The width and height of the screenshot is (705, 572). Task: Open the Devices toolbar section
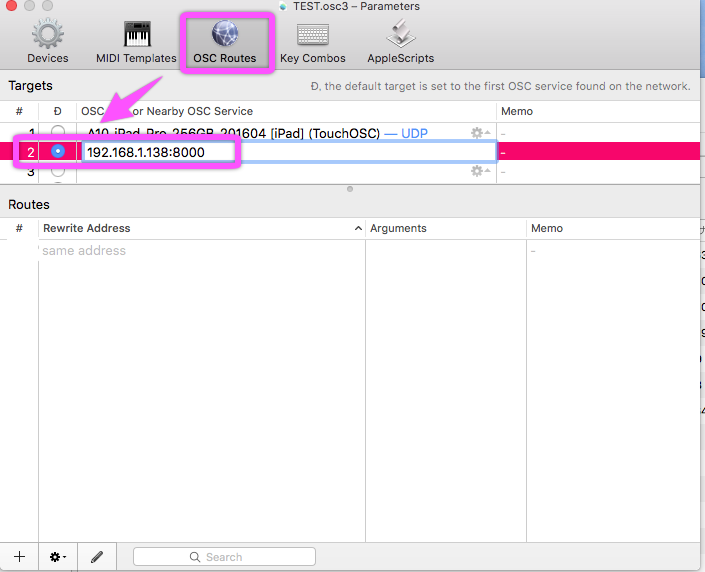click(48, 42)
